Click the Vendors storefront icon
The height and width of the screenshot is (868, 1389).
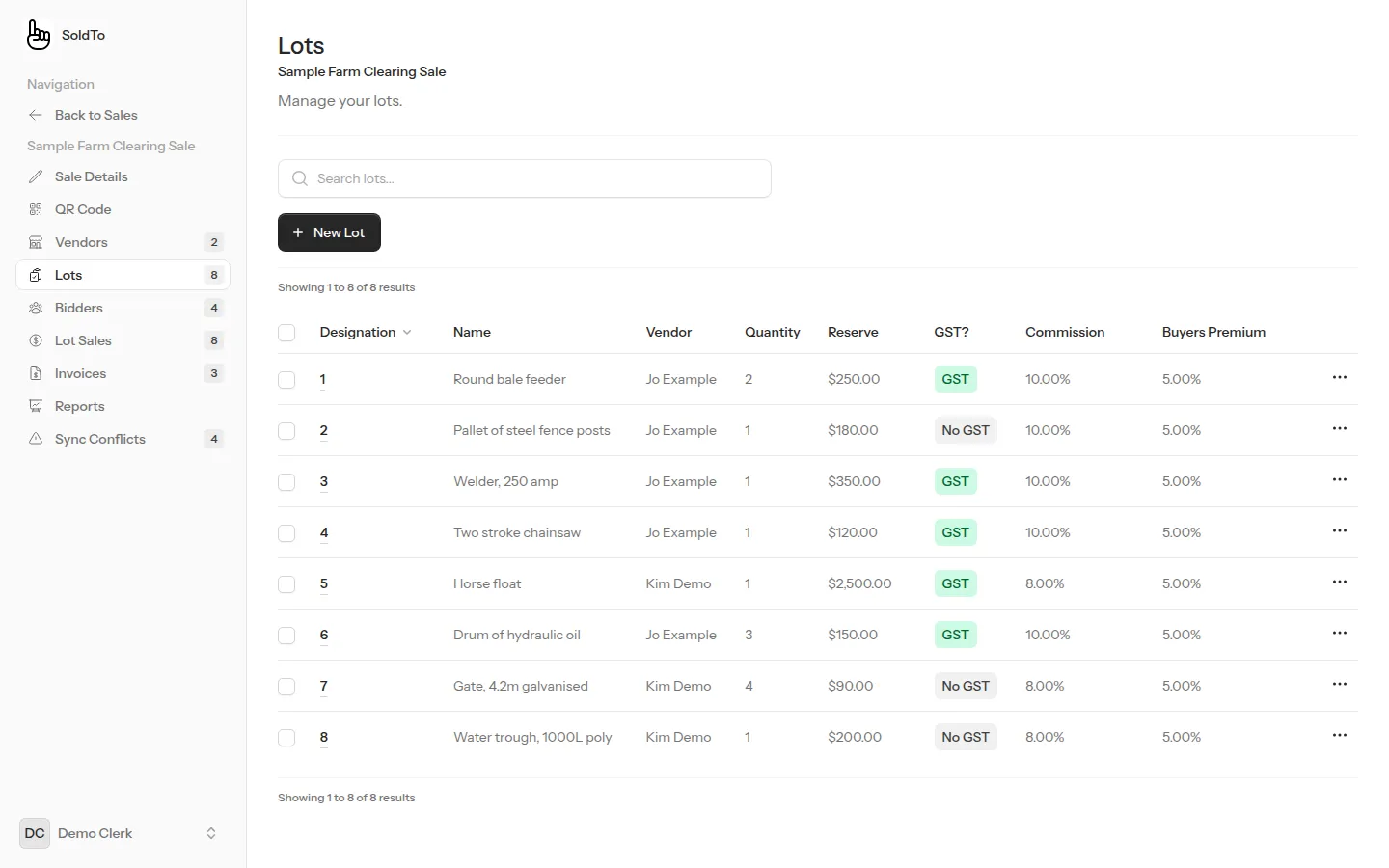[36, 242]
